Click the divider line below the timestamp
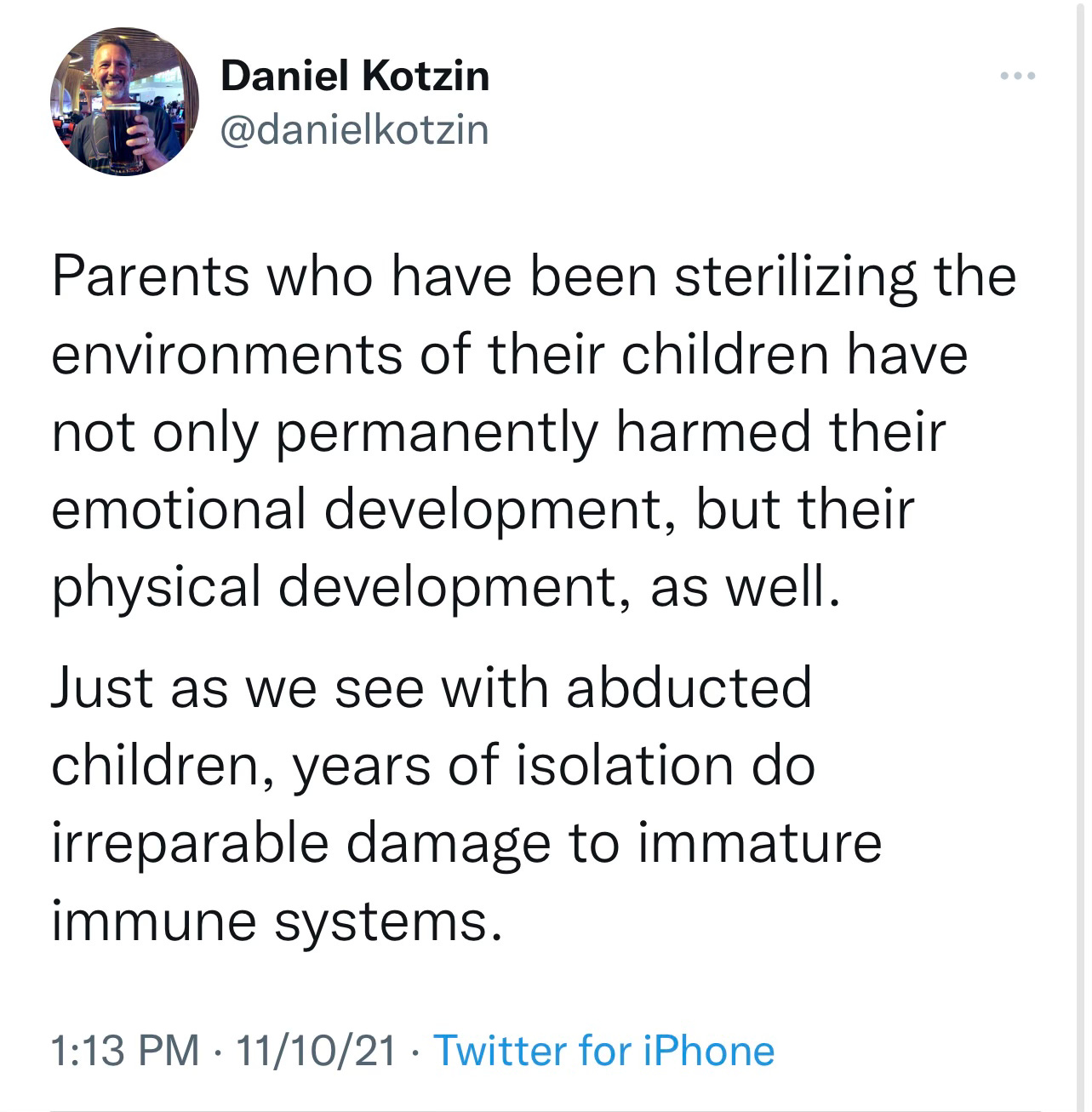Viewport: 1092px width, 1112px height. (546, 1109)
